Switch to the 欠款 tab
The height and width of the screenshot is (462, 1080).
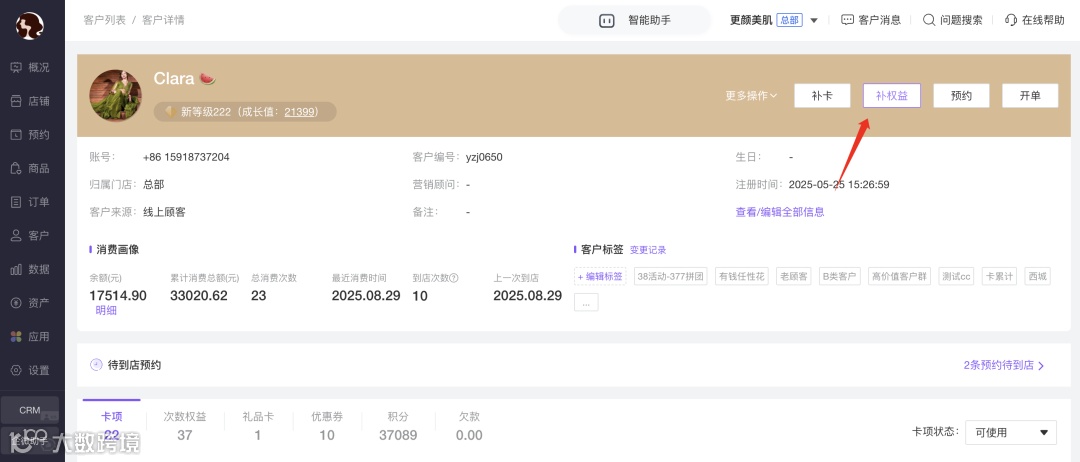(469, 426)
